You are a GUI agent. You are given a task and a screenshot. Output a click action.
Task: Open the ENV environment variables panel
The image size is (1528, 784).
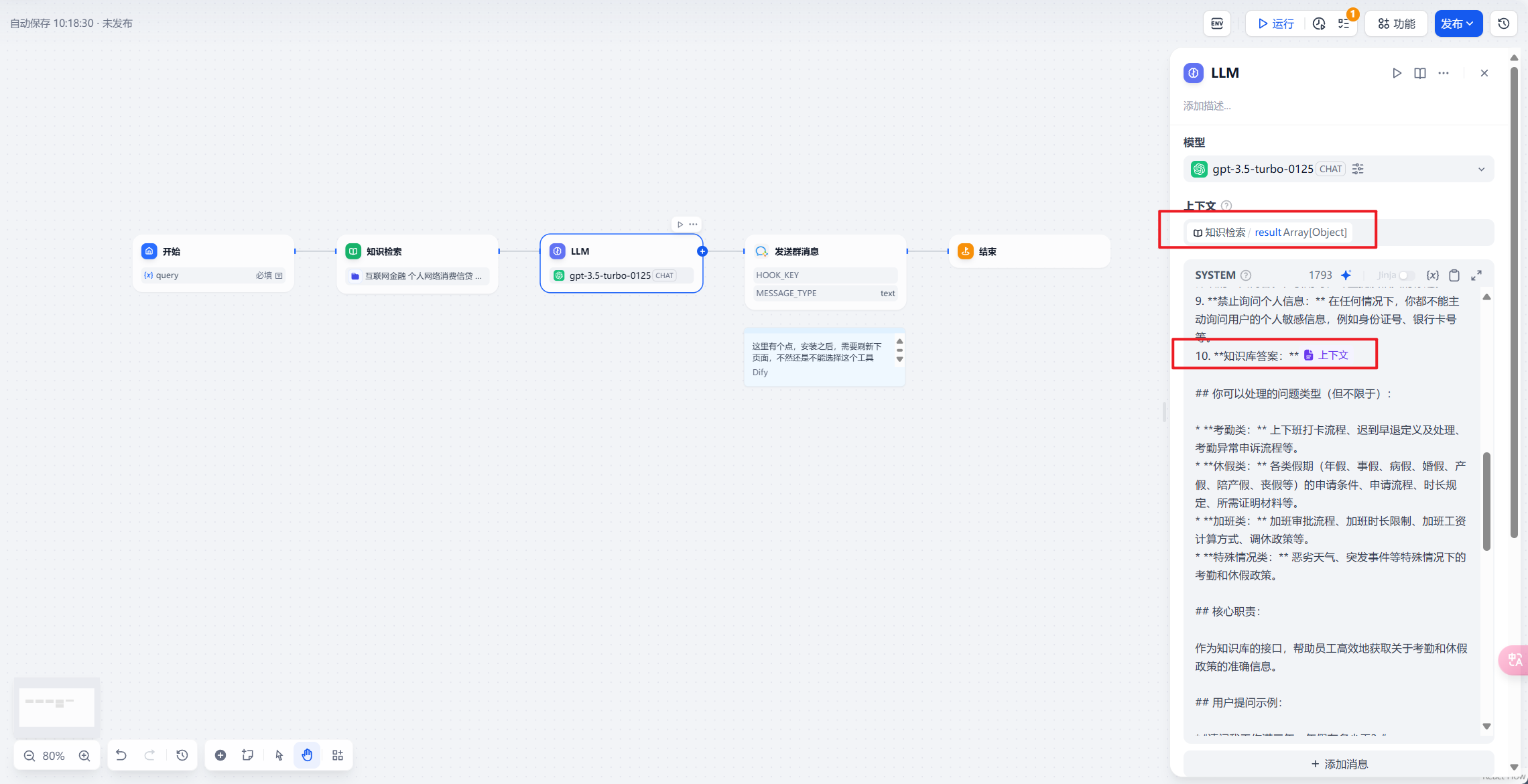[1217, 24]
